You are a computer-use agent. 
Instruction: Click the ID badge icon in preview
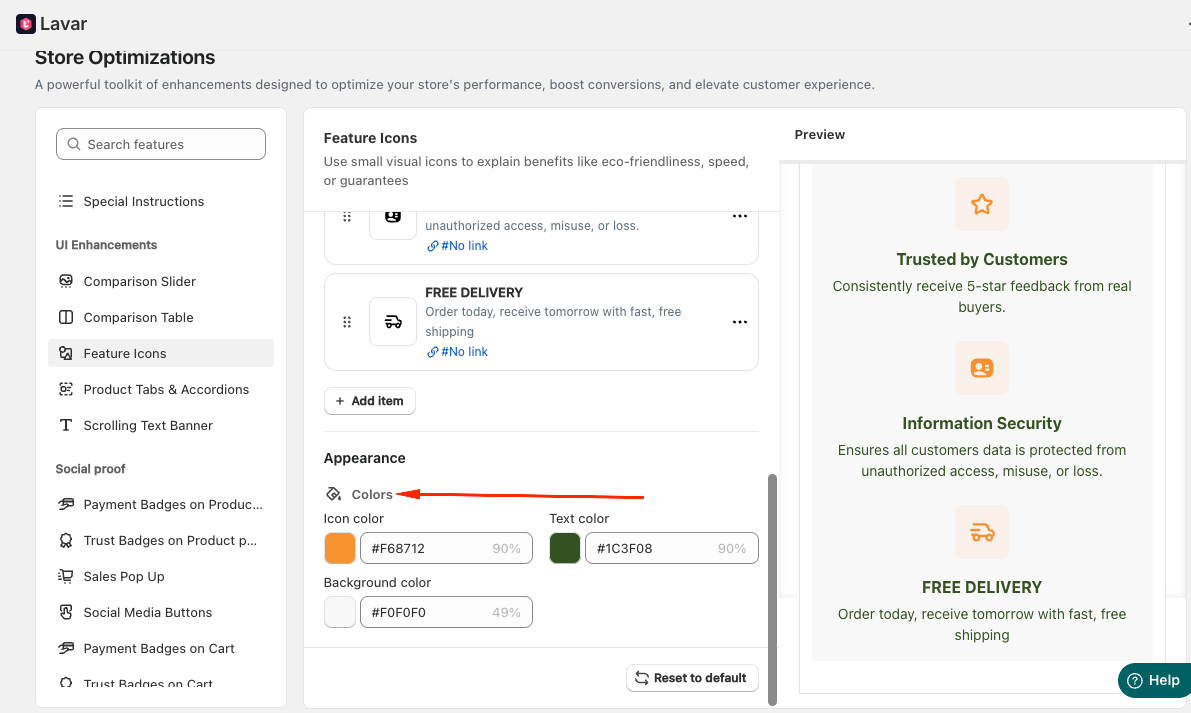981,368
